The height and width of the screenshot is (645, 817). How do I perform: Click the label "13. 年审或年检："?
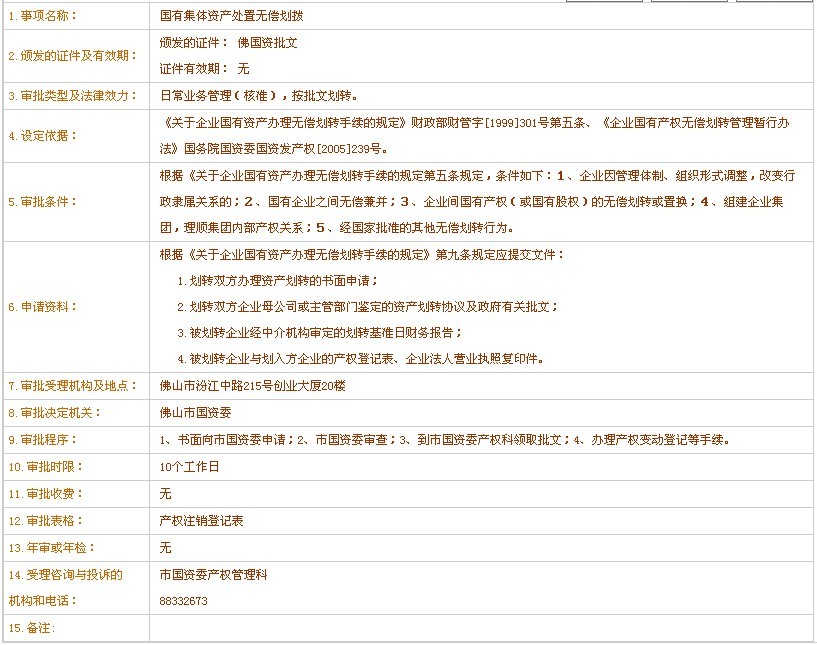click(52, 549)
